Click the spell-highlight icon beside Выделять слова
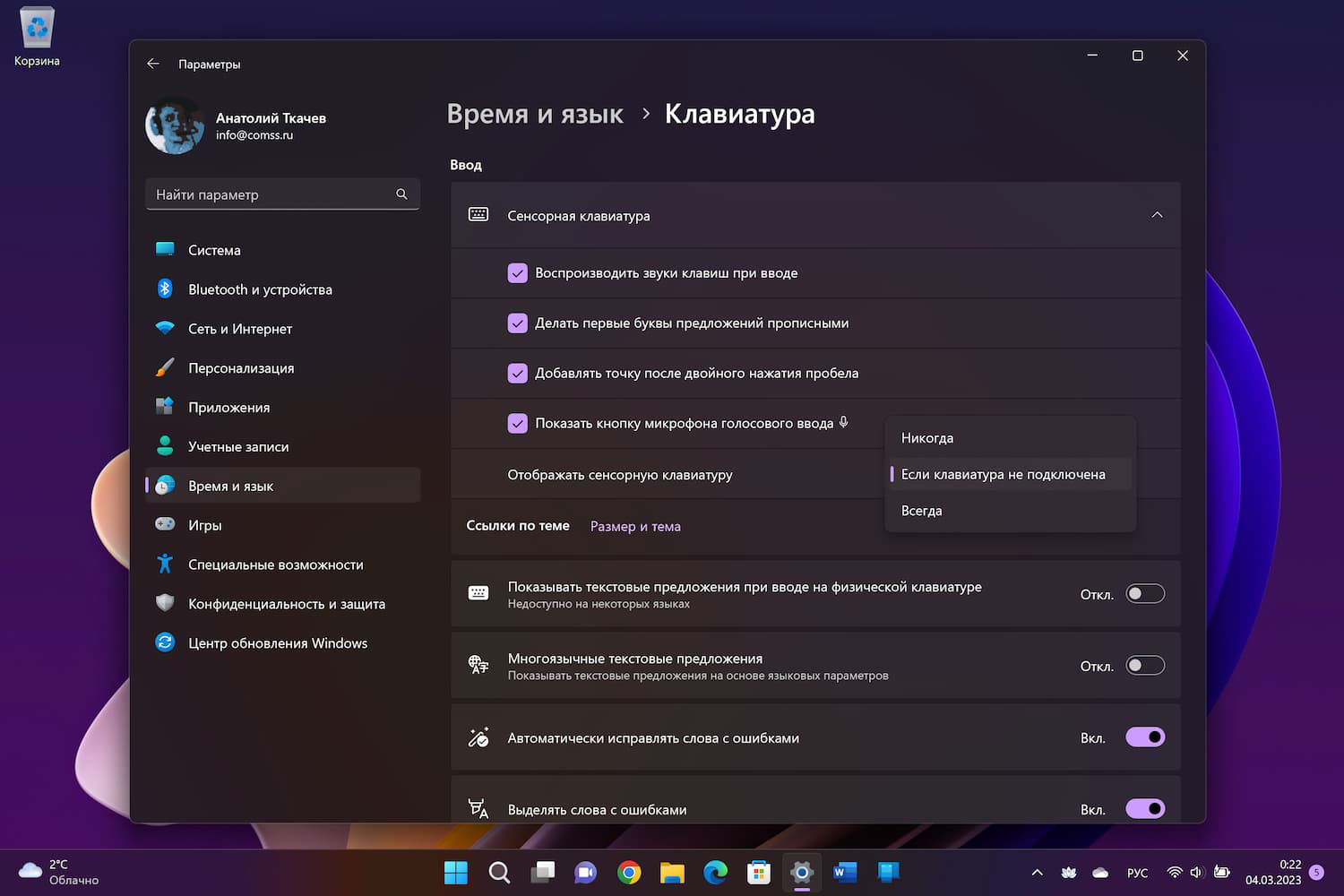Viewport: 1344px width, 896px height. (x=478, y=809)
